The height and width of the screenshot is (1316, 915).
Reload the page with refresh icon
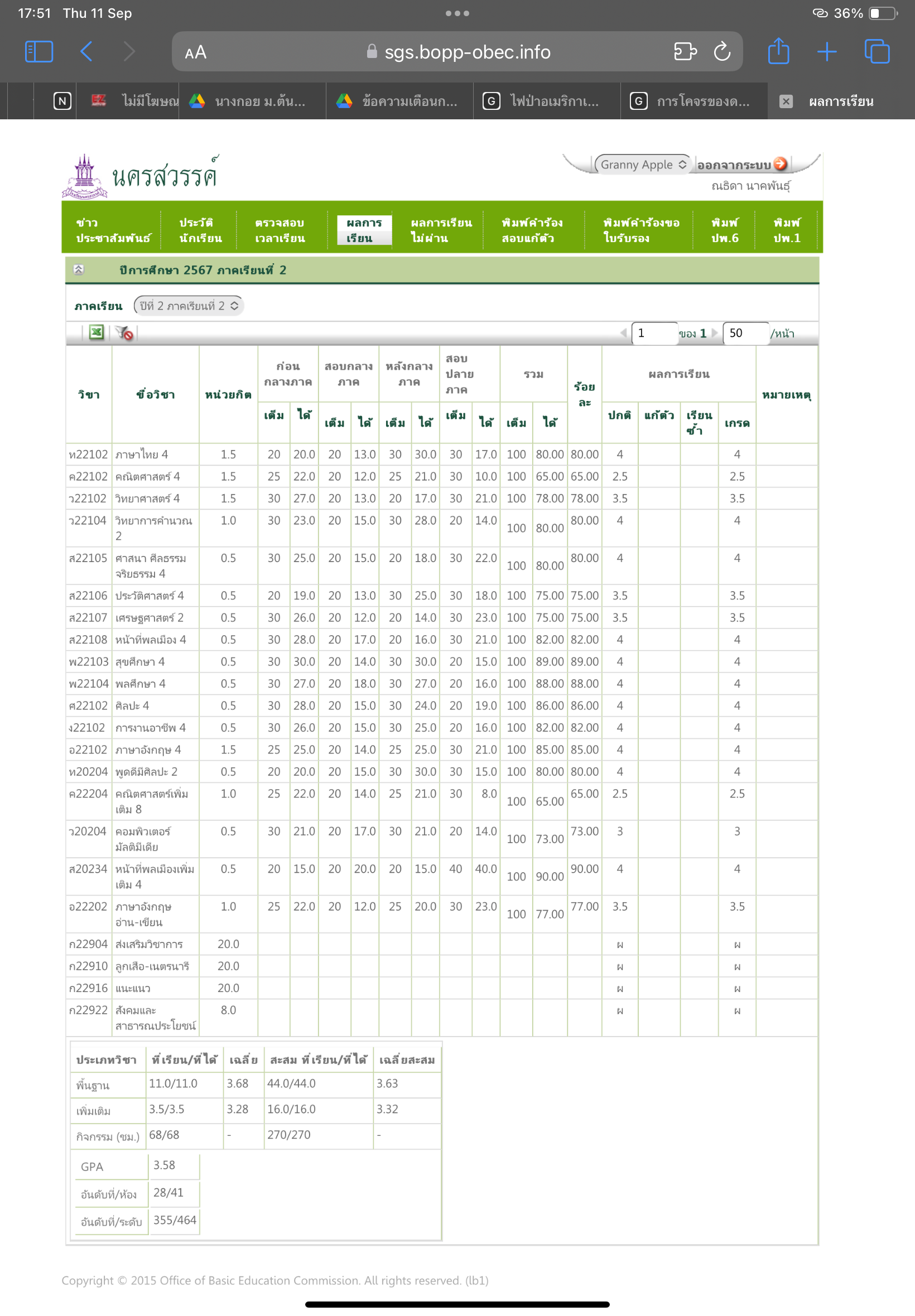pos(723,51)
